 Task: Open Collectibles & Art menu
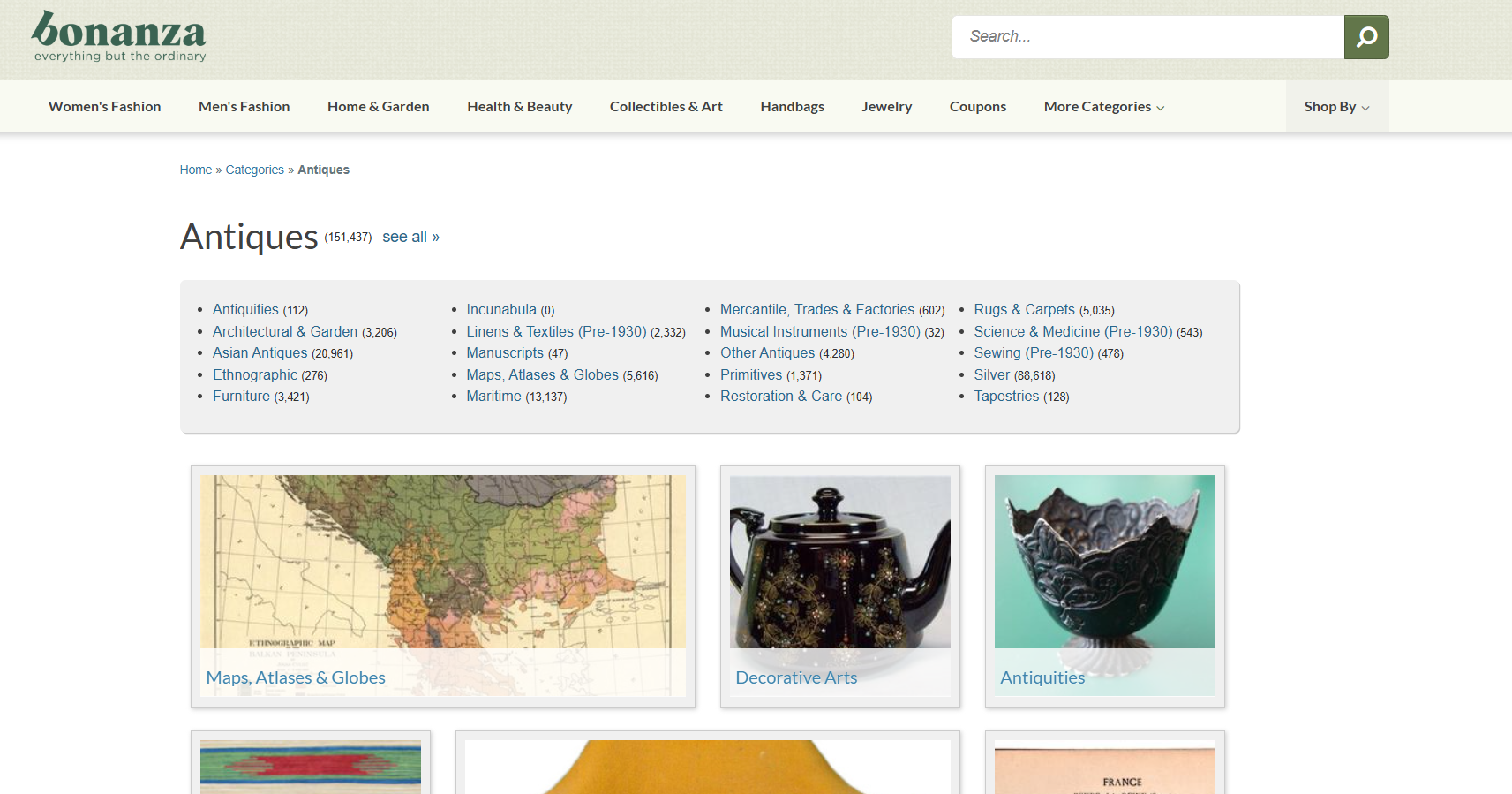tap(666, 107)
